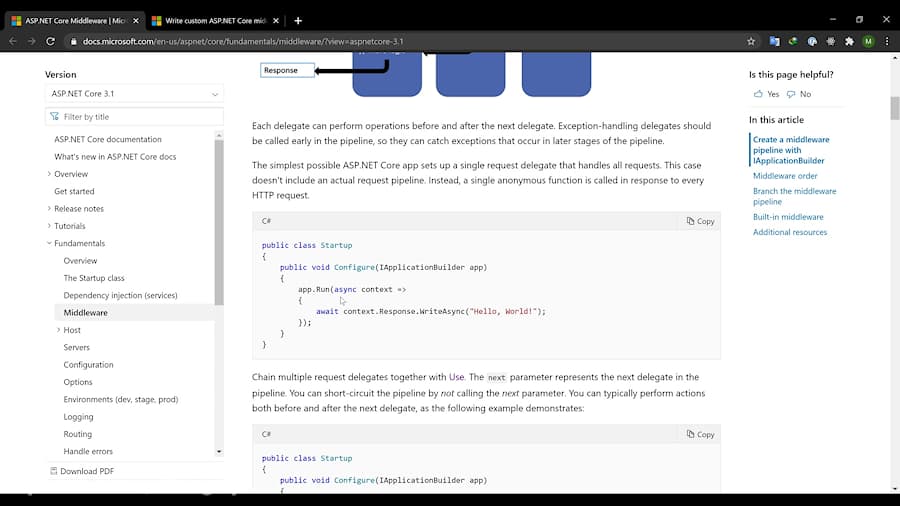Click the gear-like extension icon in toolbar
This screenshot has height=506, width=900.
click(831, 41)
